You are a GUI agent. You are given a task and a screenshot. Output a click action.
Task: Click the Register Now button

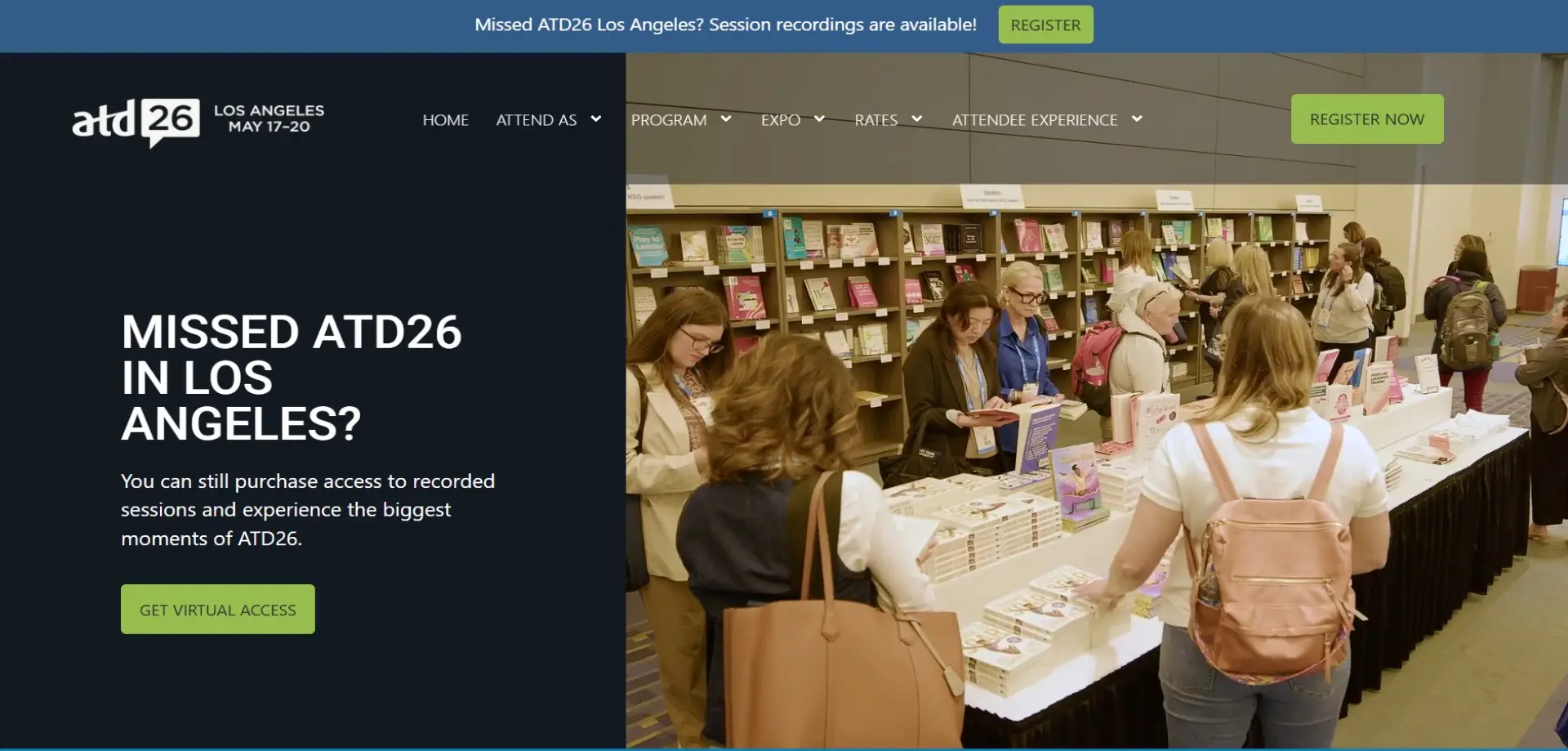tap(1367, 119)
